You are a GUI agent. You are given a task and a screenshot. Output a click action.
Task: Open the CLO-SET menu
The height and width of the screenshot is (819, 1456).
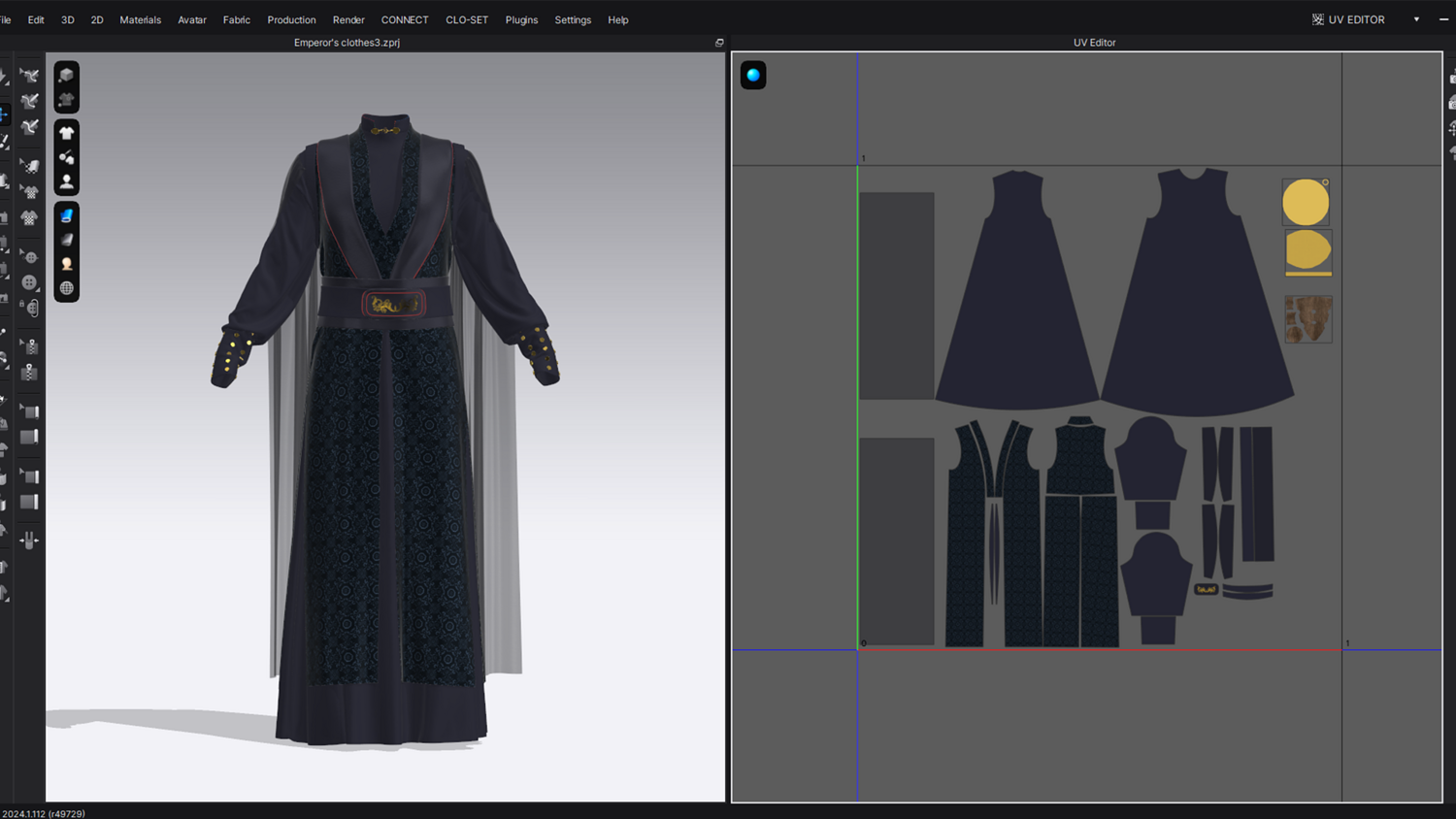tap(466, 19)
